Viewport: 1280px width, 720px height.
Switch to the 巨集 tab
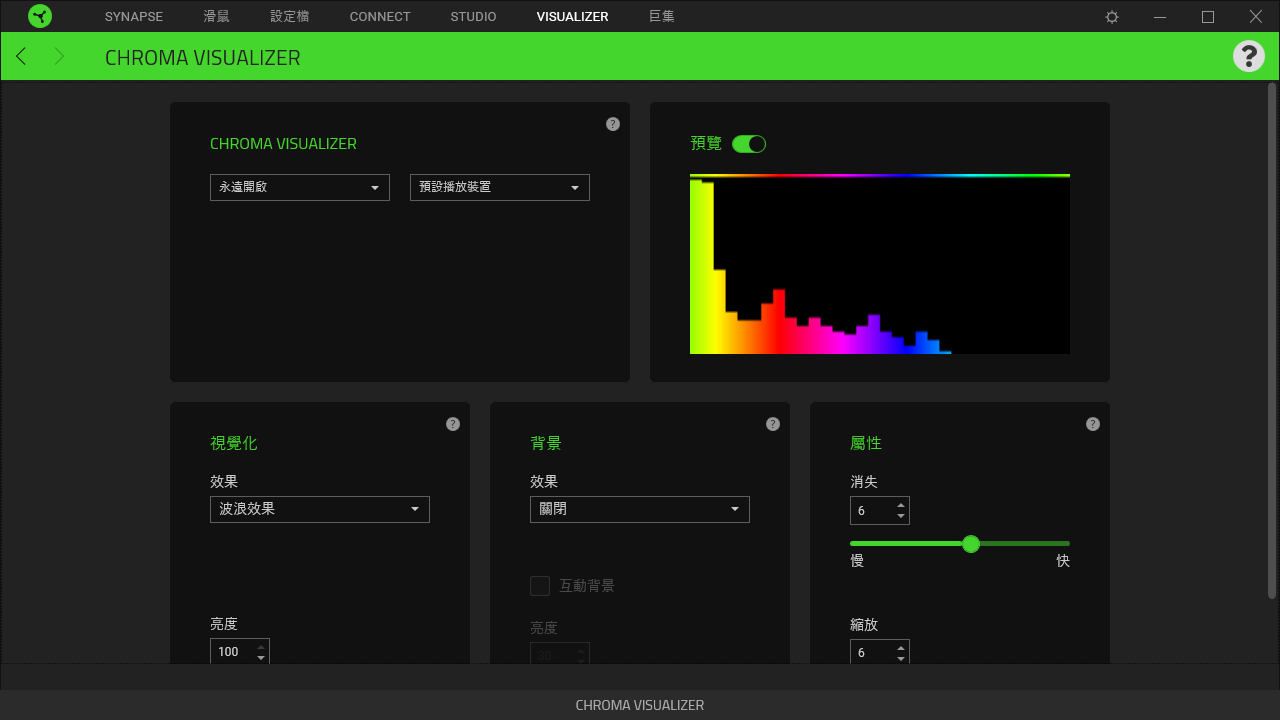click(x=662, y=17)
